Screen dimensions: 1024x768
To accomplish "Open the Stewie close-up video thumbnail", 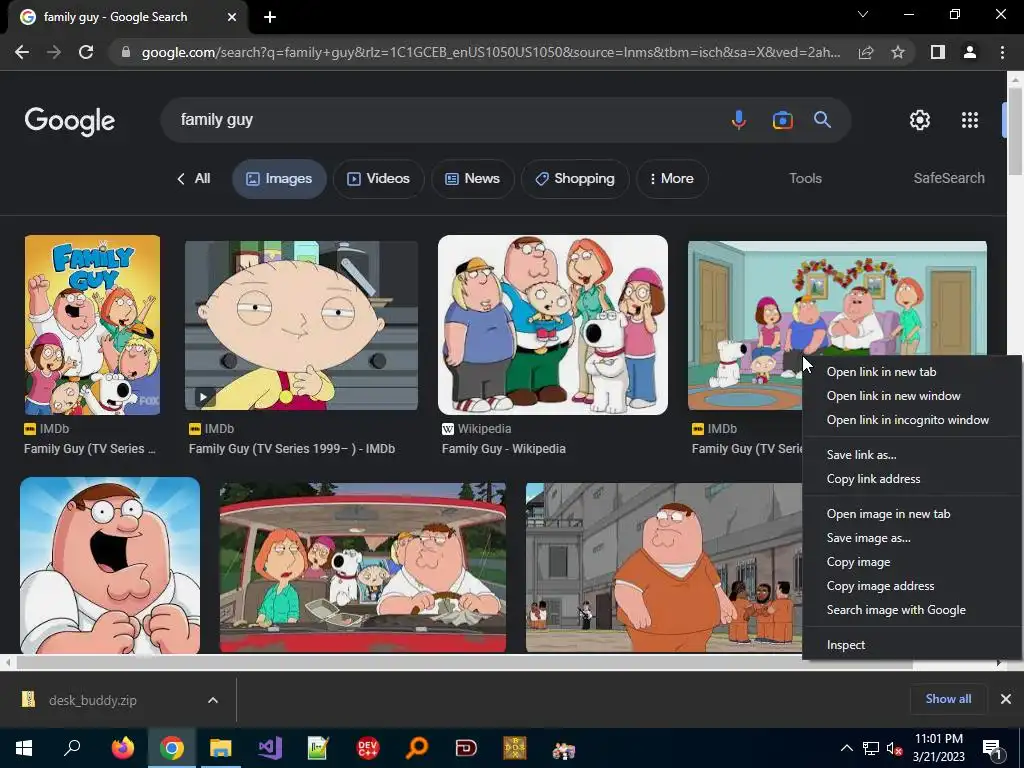I will click(x=301, y=325).
